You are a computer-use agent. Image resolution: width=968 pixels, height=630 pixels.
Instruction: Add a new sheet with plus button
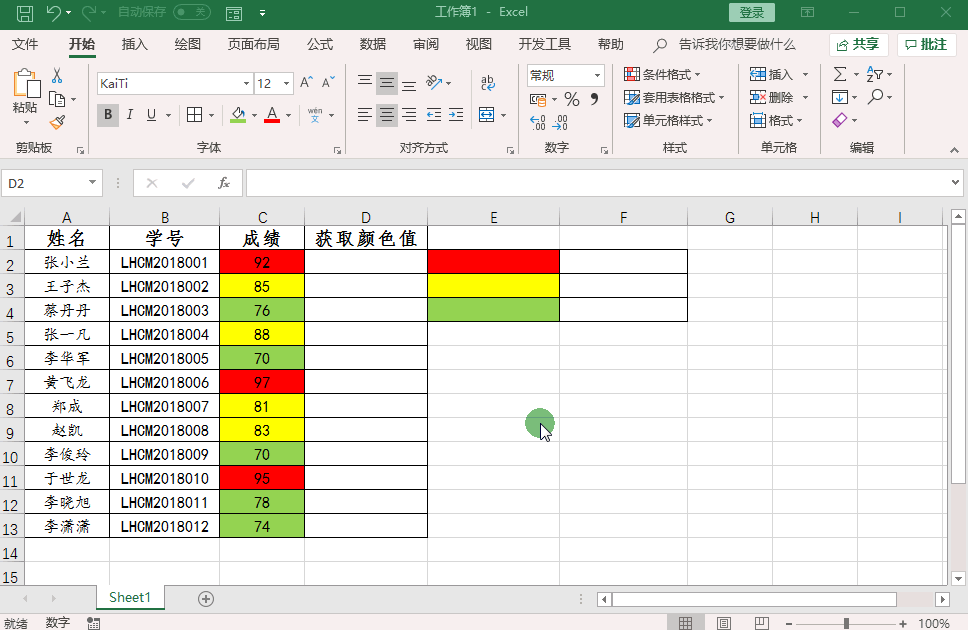click(206, 598)
